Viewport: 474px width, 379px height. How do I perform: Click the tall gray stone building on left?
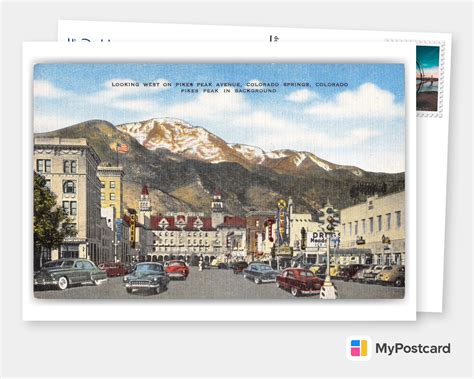point(67,200)
